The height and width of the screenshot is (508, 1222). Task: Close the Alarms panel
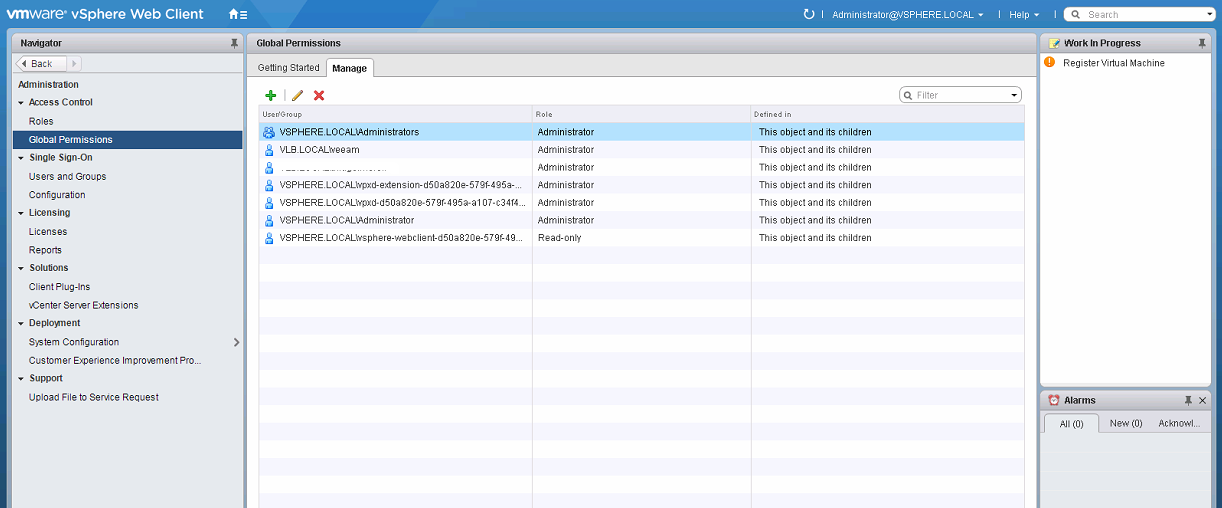point(1202,400)
